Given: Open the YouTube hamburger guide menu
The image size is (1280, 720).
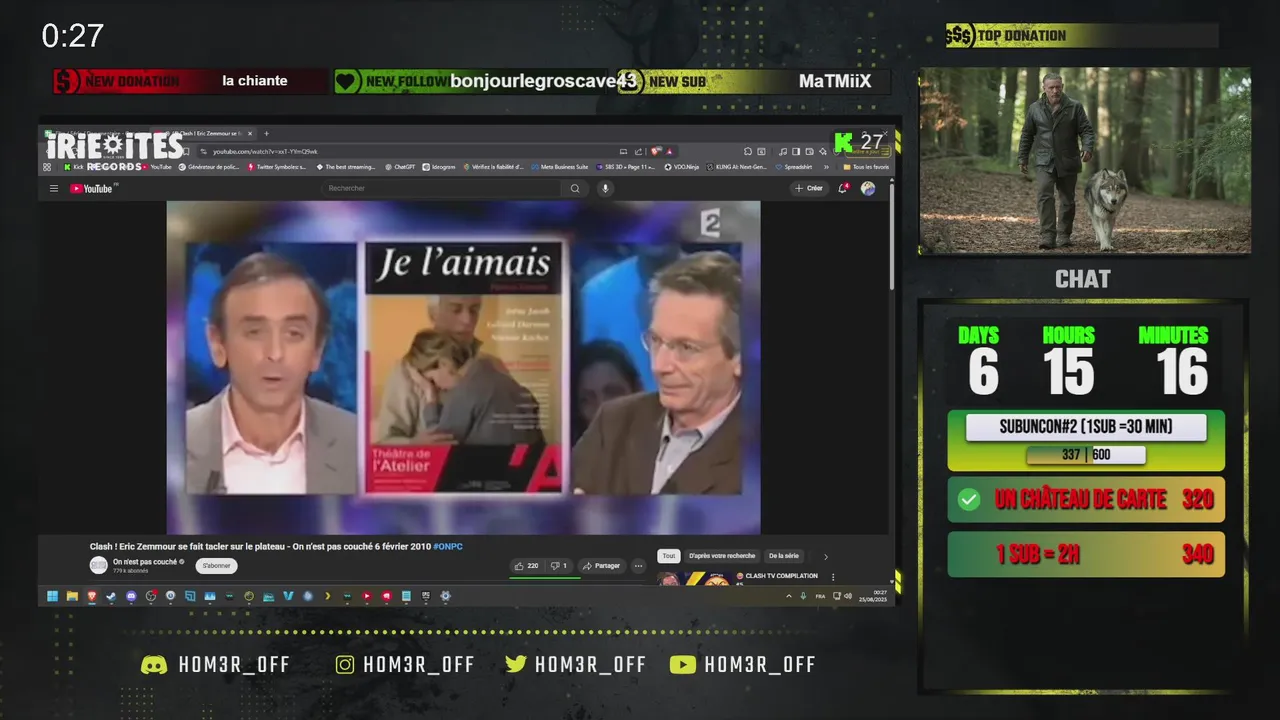Looking at the screenshot, I should [x=54, y=188].
